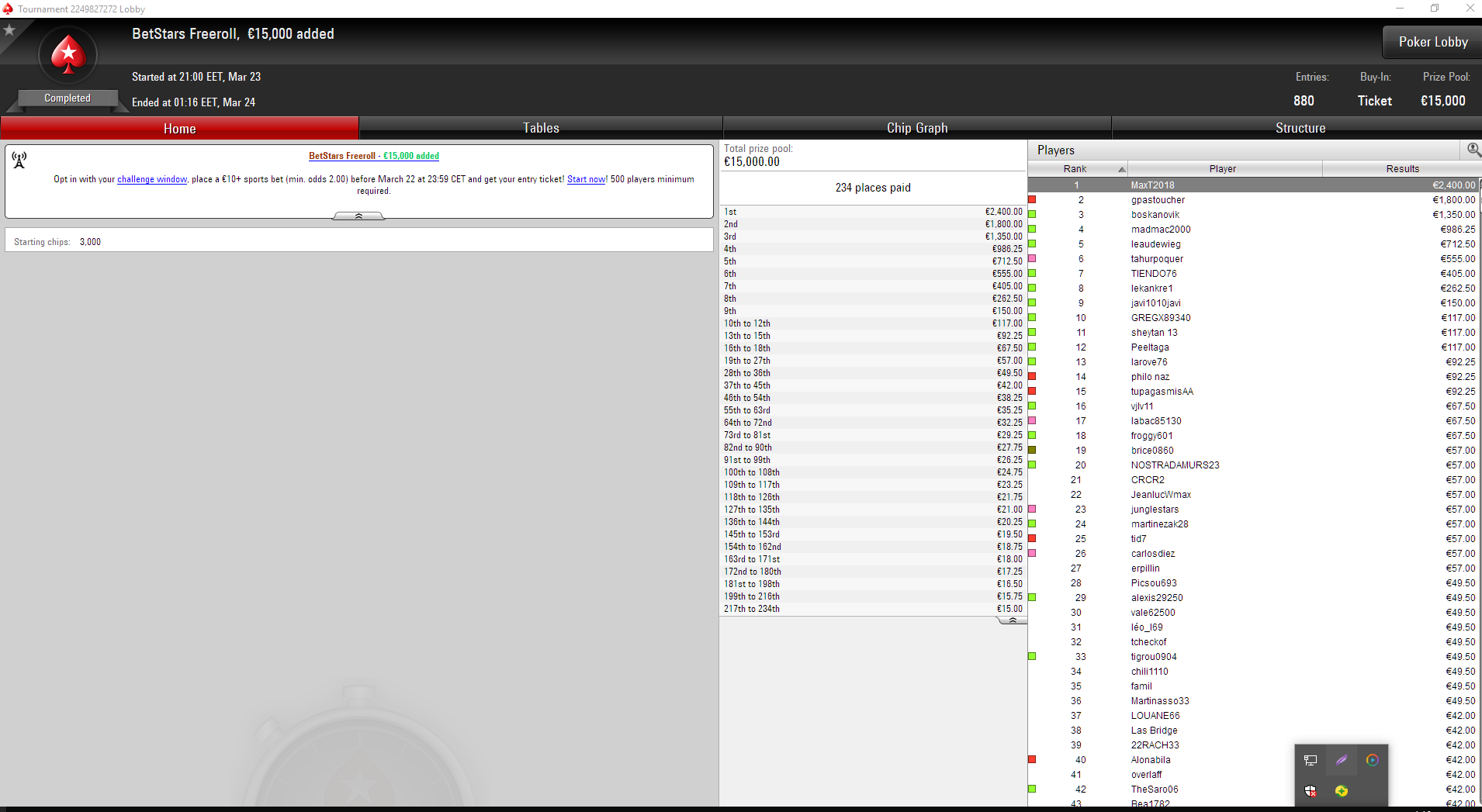
Task: Click the '100th to 108th' payout row
Action: [x=873, y=472]
